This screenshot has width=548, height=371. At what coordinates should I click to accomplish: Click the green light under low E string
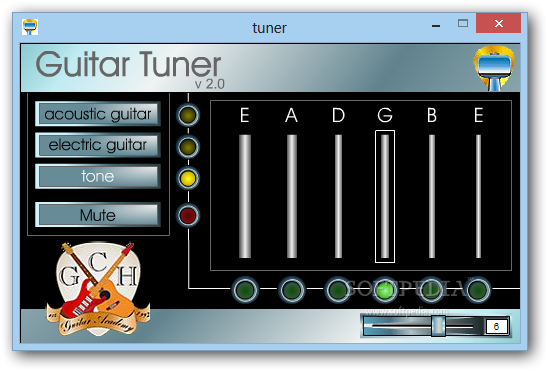[x=245, y=290]
